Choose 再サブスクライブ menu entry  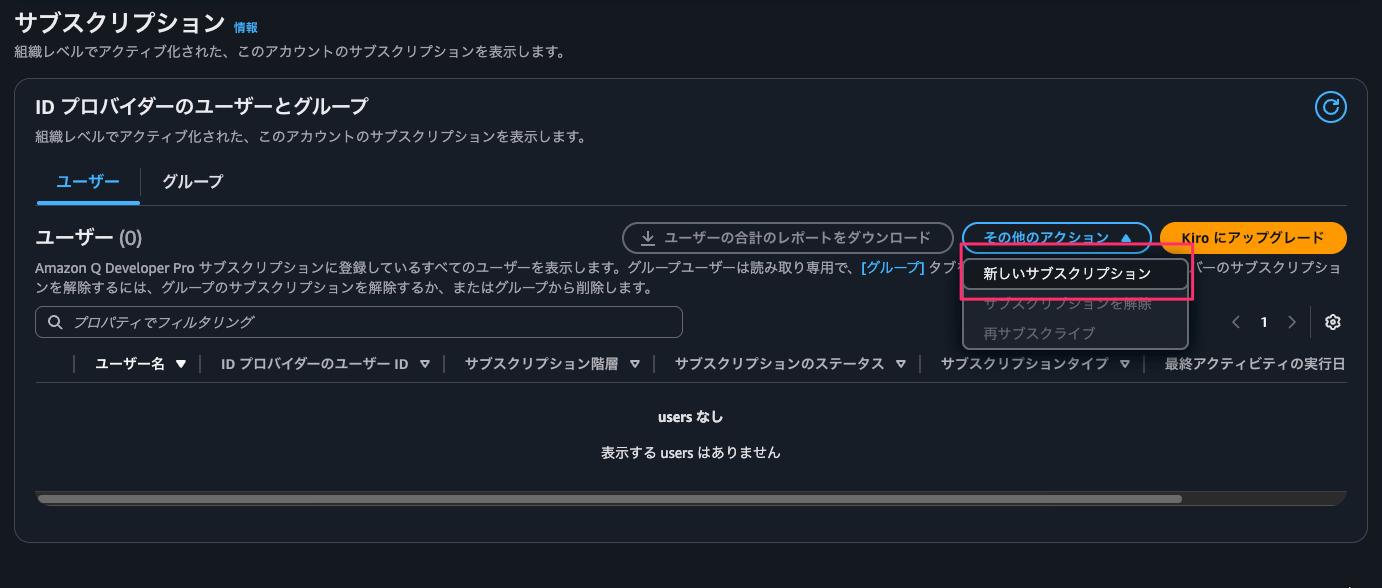(x=1039, y=333)
